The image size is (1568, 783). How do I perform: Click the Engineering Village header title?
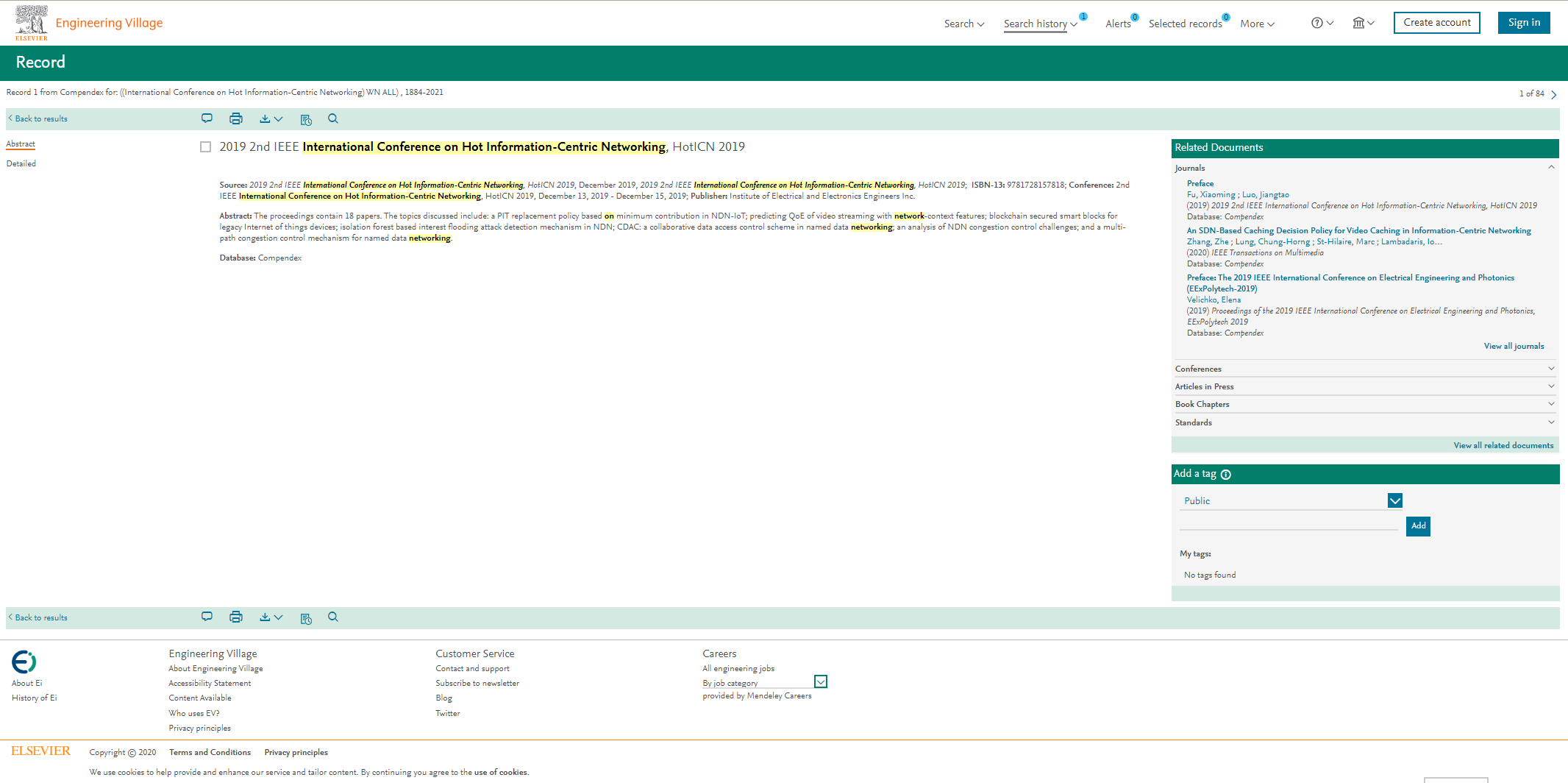point(109,23)
